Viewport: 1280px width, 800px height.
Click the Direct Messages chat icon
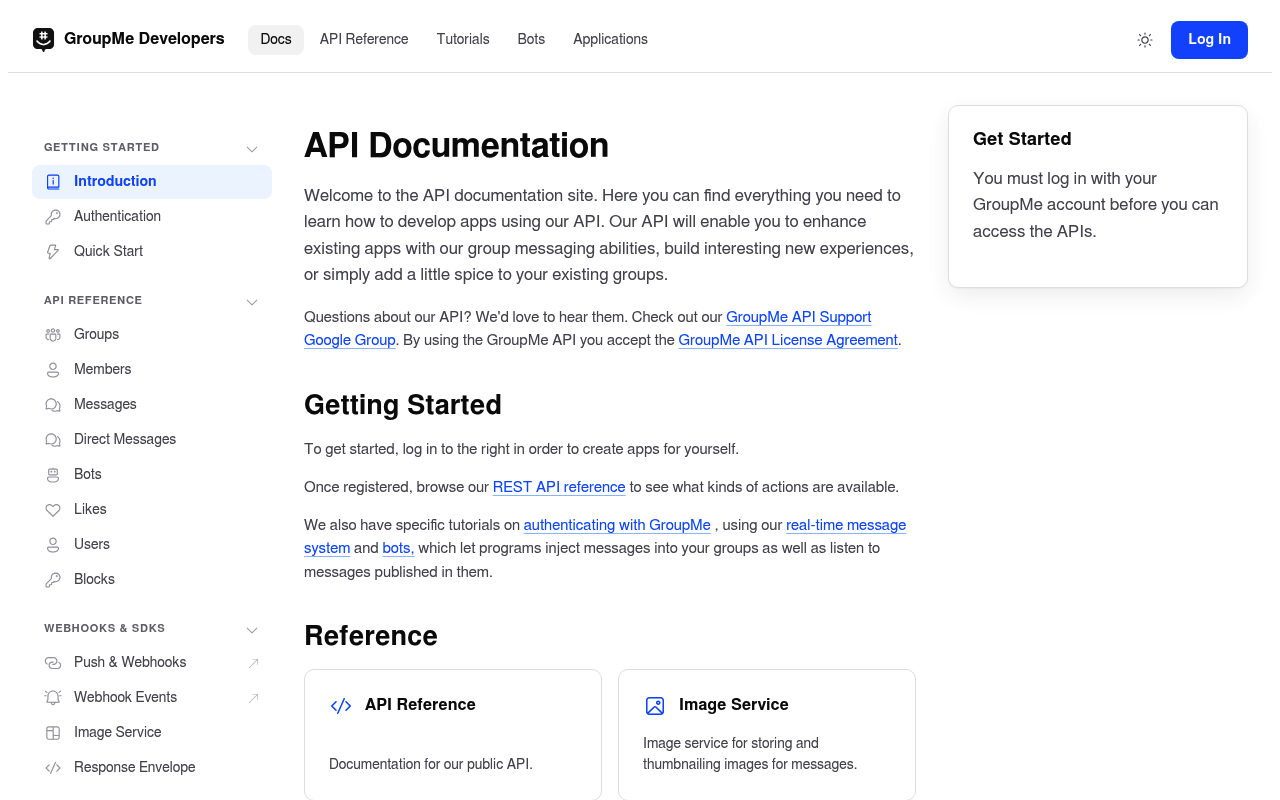point(53,439)
